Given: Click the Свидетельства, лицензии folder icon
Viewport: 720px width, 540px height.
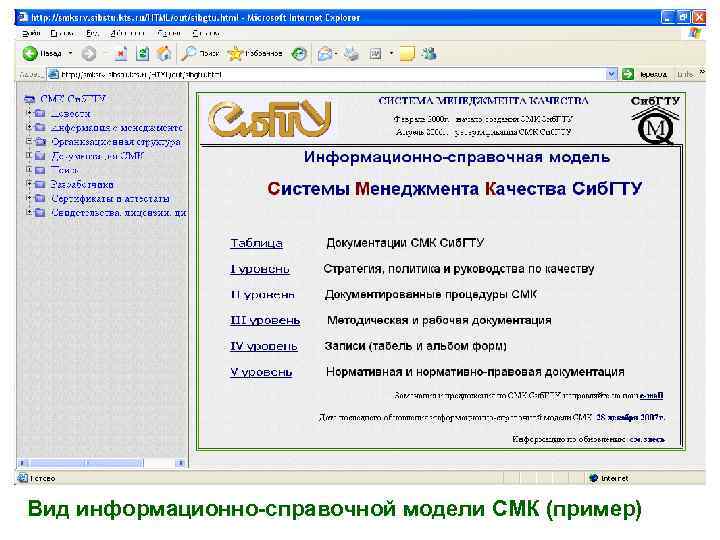Looking at the screenshot, I should [40, 213].
